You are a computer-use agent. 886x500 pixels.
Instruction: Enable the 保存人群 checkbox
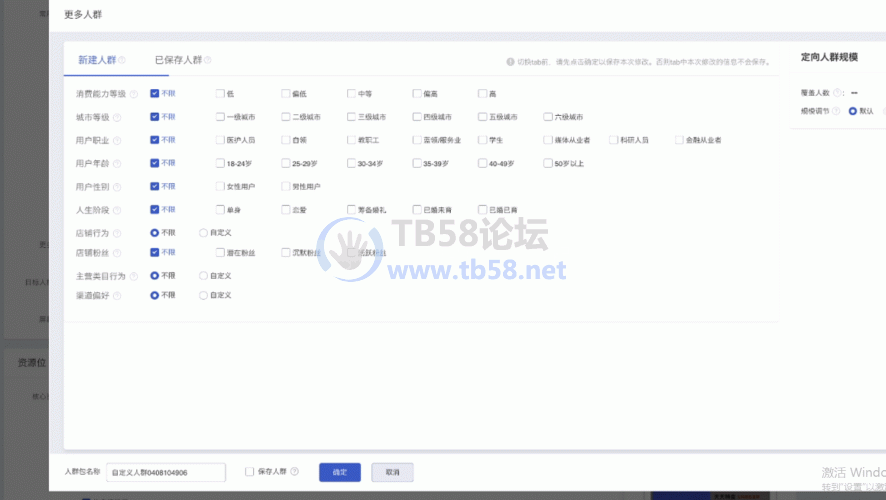250,471
